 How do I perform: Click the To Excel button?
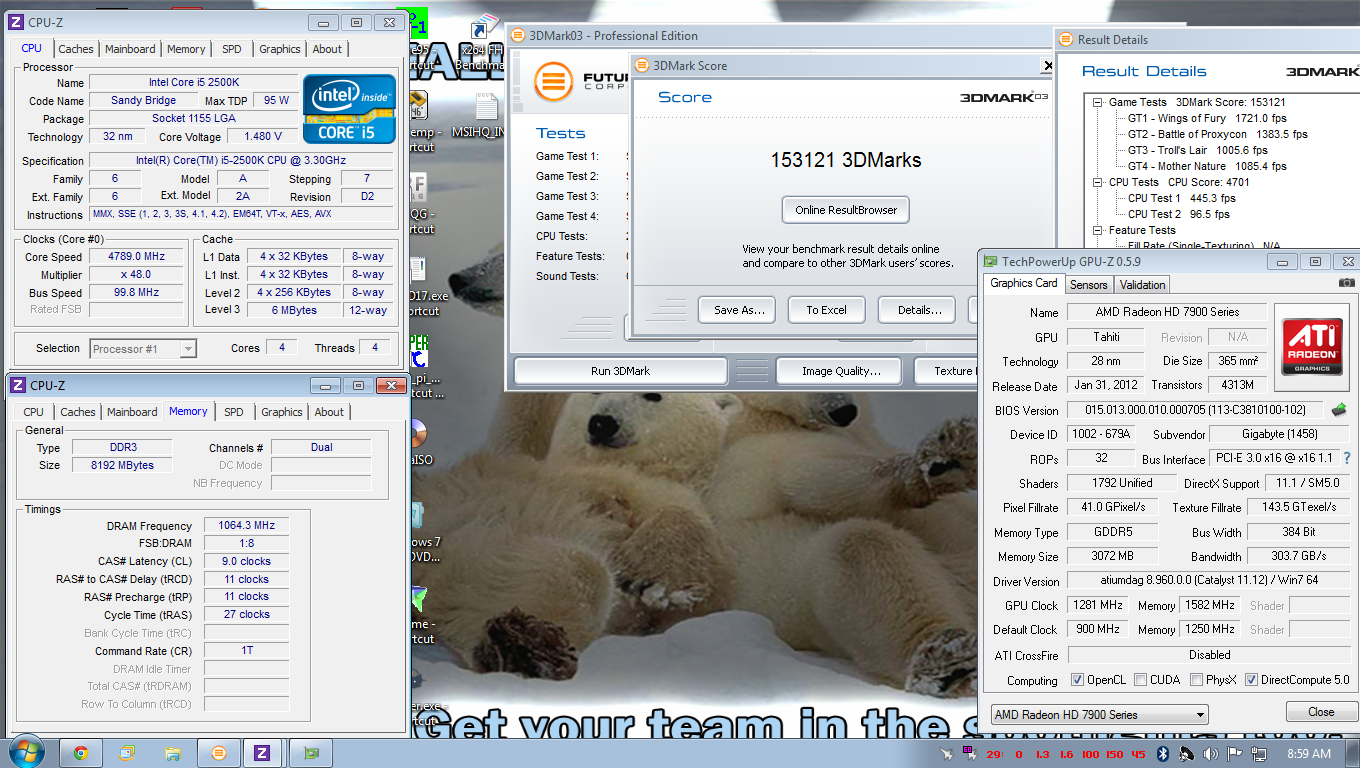826,310
